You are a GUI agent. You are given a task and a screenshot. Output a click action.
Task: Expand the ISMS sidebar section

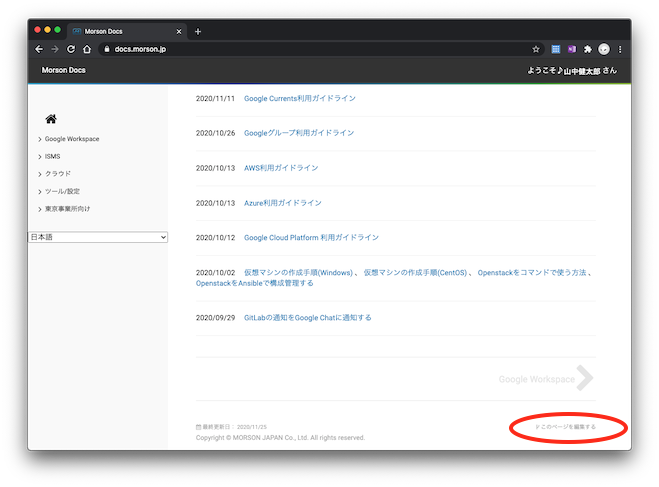tap(52, 157)
